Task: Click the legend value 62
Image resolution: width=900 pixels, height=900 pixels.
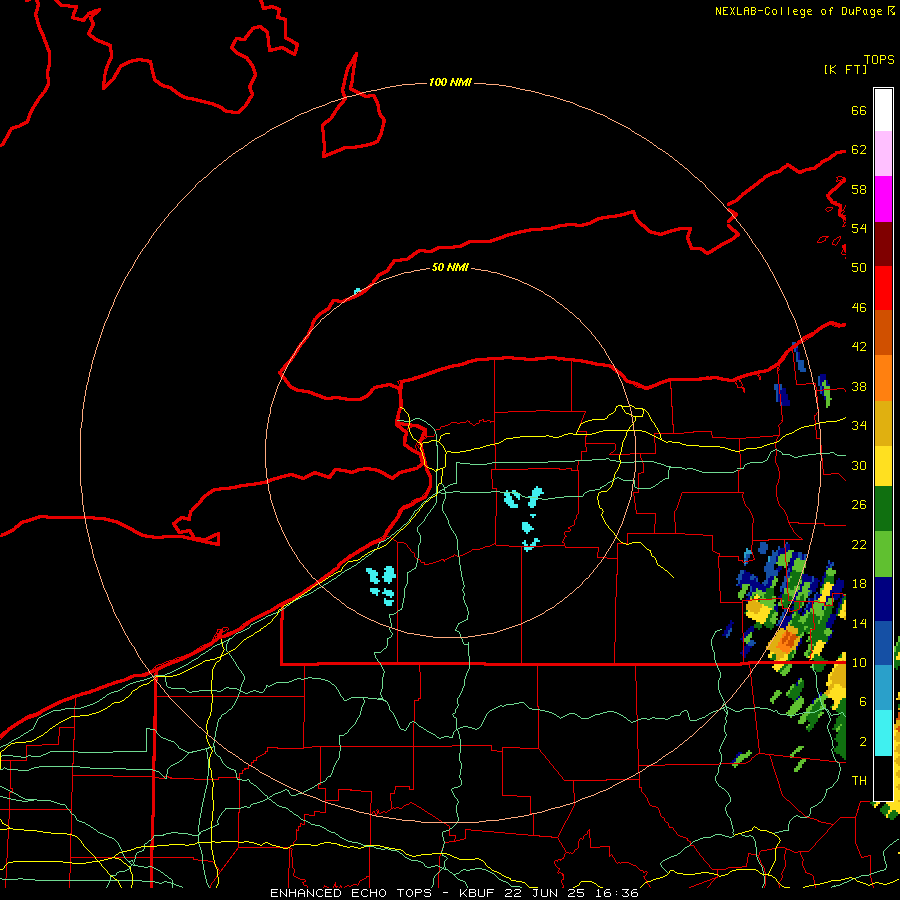Action: click(x=859, y=150)
